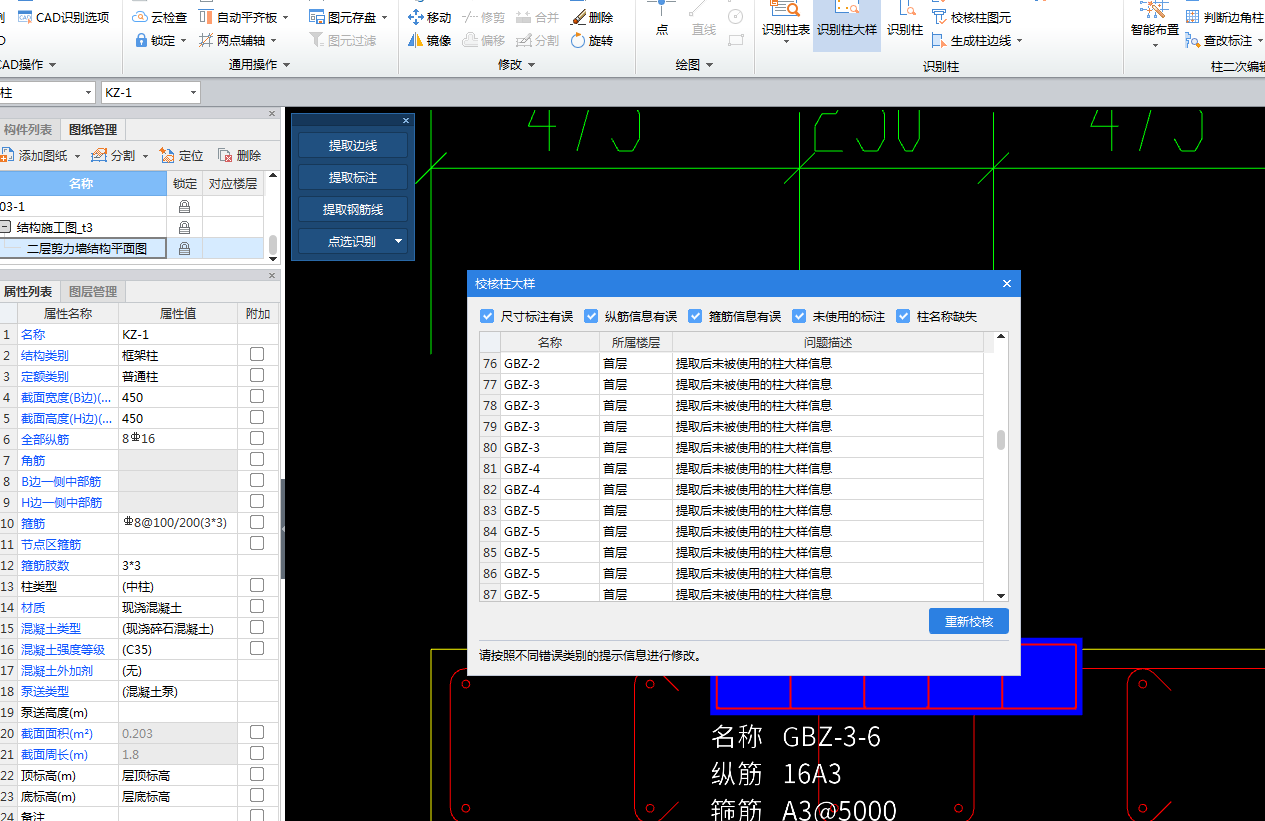Image resolution: width=1265 pixels, height=821 pixels.
Task: Click the 重新校核 button
Action: pos(969,621)
